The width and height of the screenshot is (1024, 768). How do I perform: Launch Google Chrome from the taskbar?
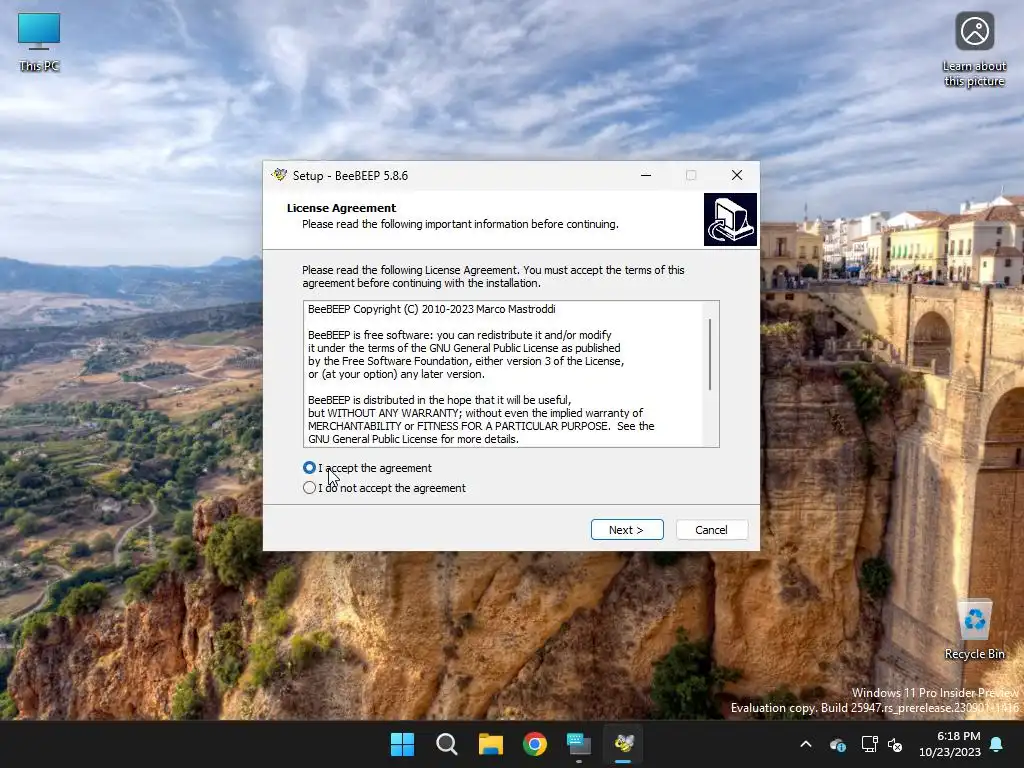[535, 744]
